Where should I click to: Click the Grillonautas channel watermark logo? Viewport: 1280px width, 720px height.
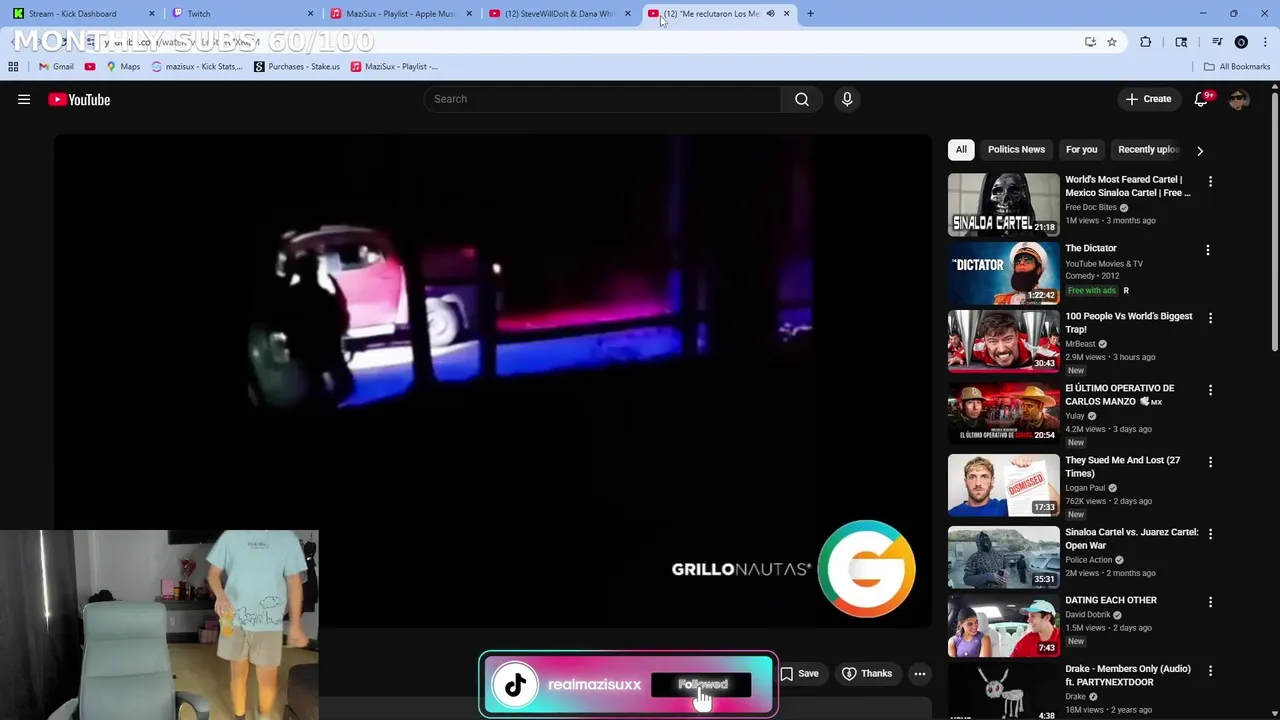tap(866, 568)
